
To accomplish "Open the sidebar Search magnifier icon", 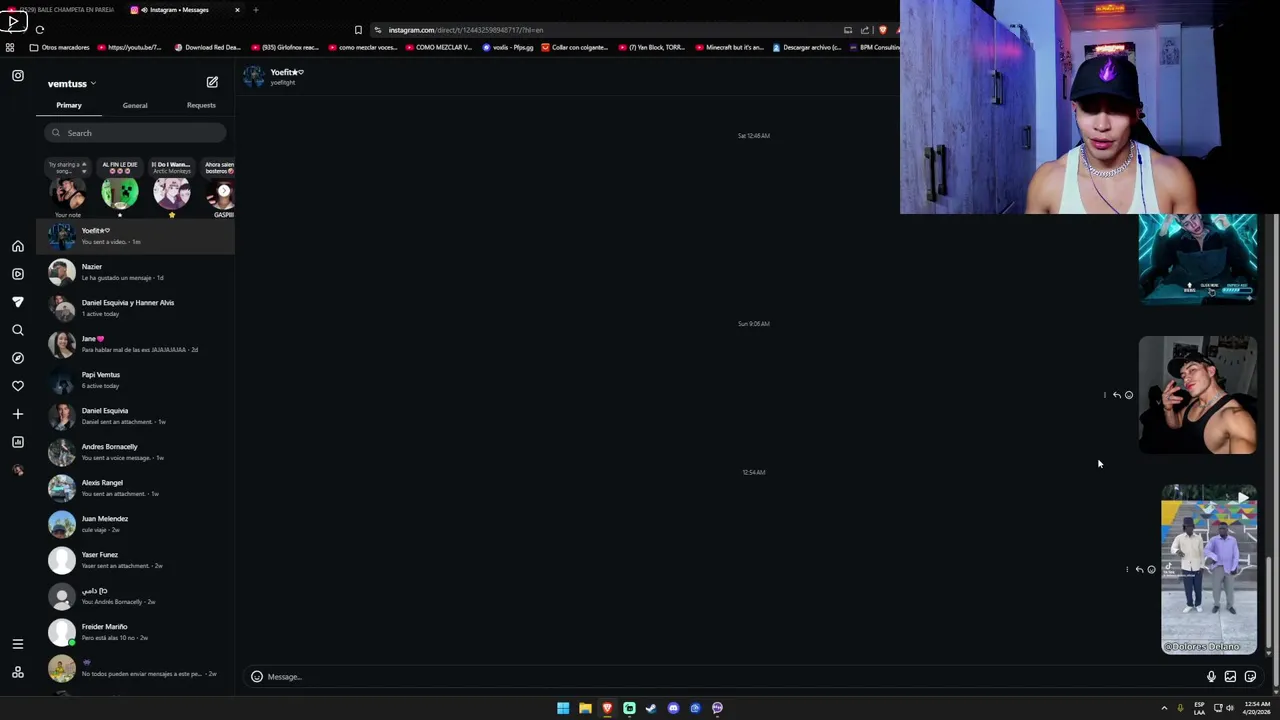I will [18, 330].
